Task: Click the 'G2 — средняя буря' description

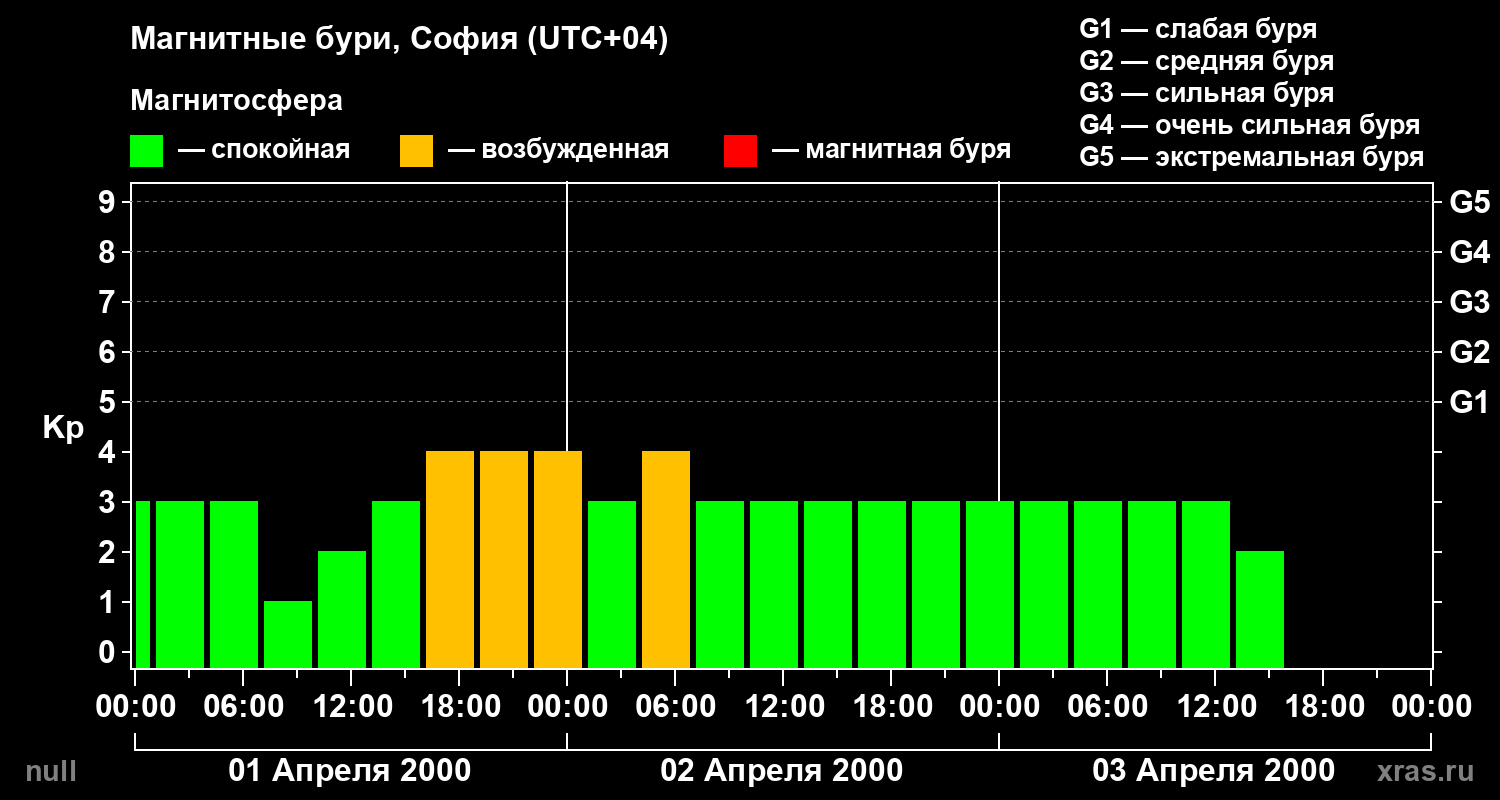Action: pyautogui.click(x=1207, y=61)
